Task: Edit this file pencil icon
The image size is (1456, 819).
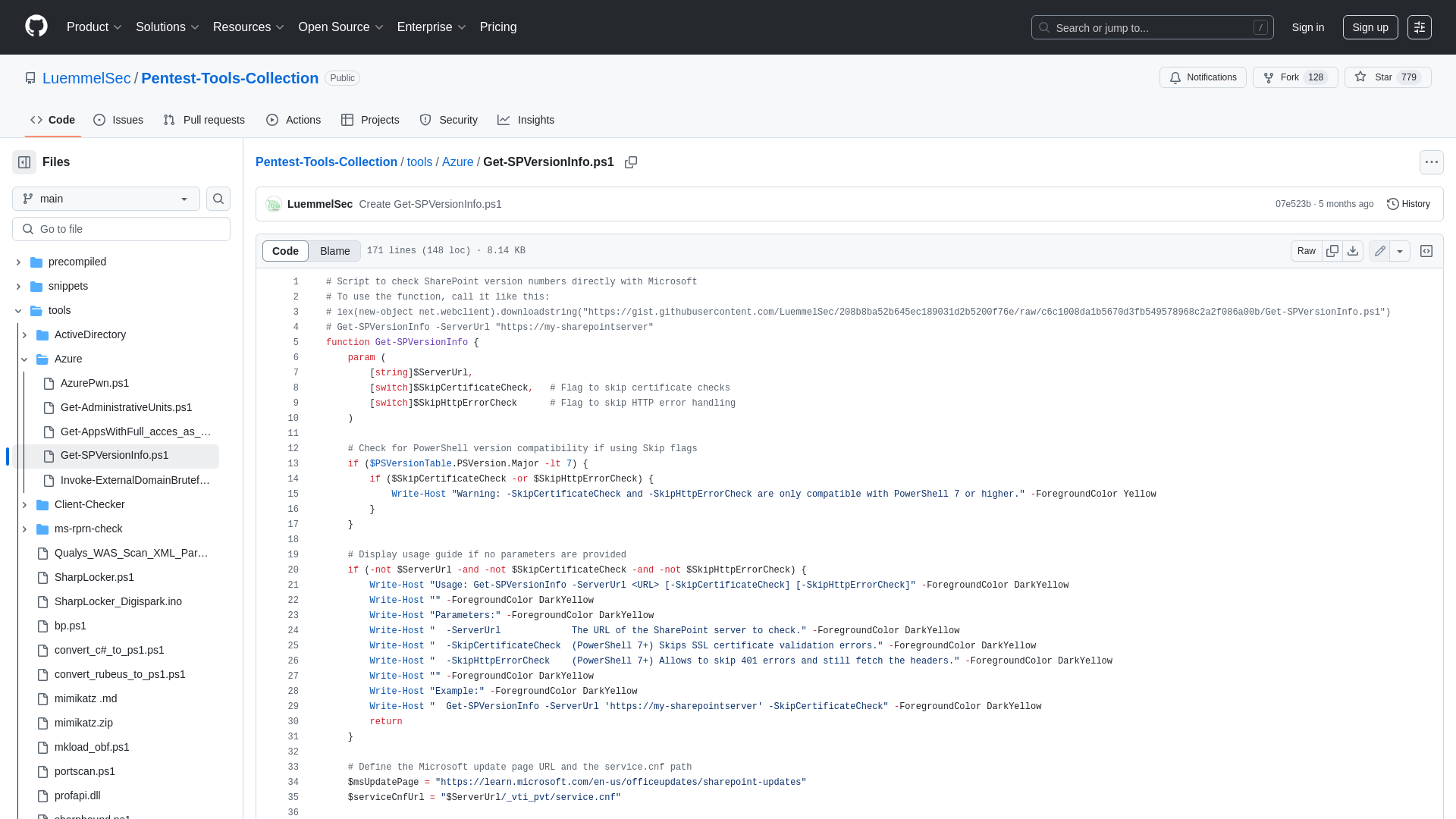Action: coord(1379,251)
